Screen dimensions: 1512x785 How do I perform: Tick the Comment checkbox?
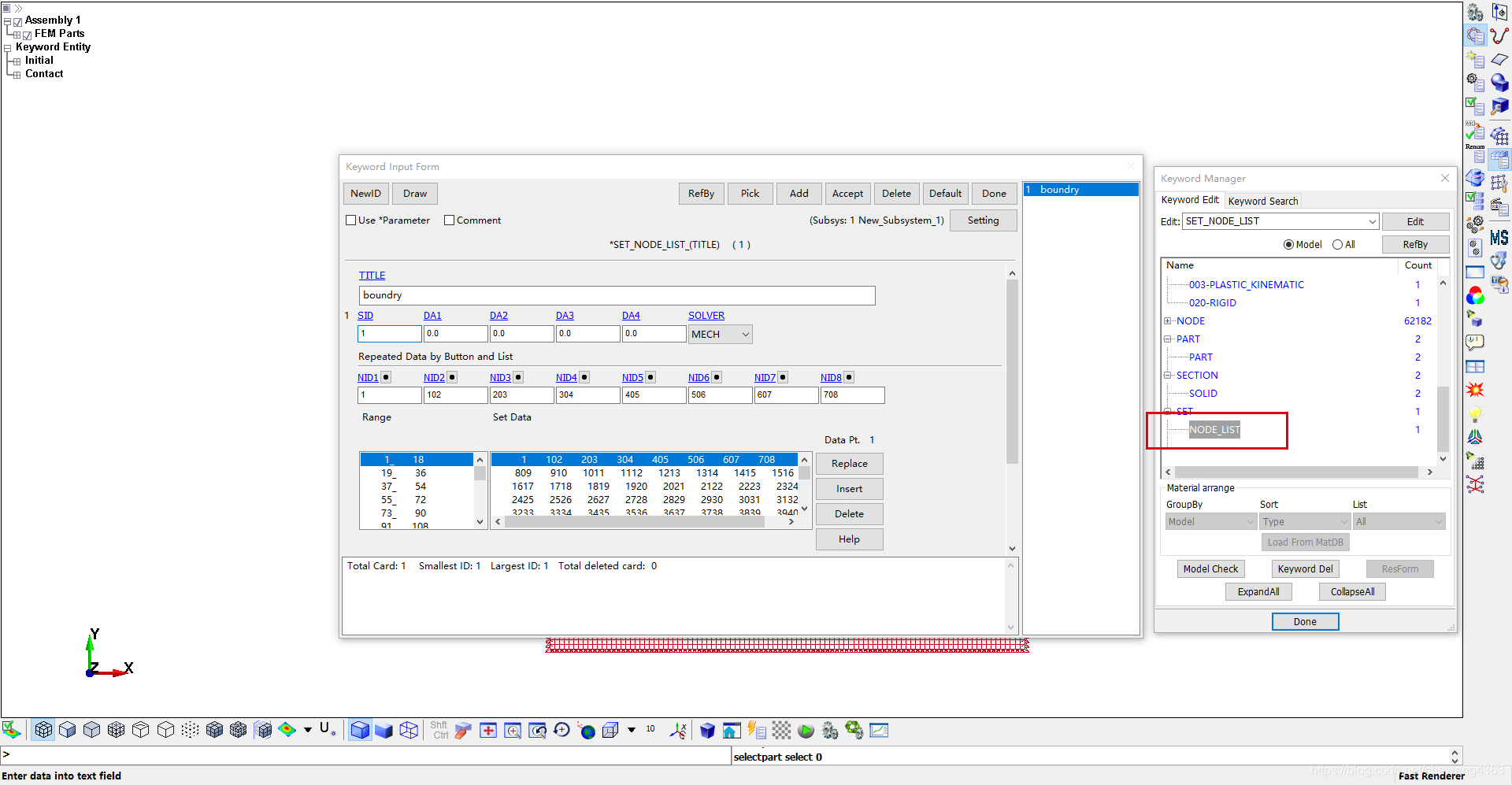450,220
